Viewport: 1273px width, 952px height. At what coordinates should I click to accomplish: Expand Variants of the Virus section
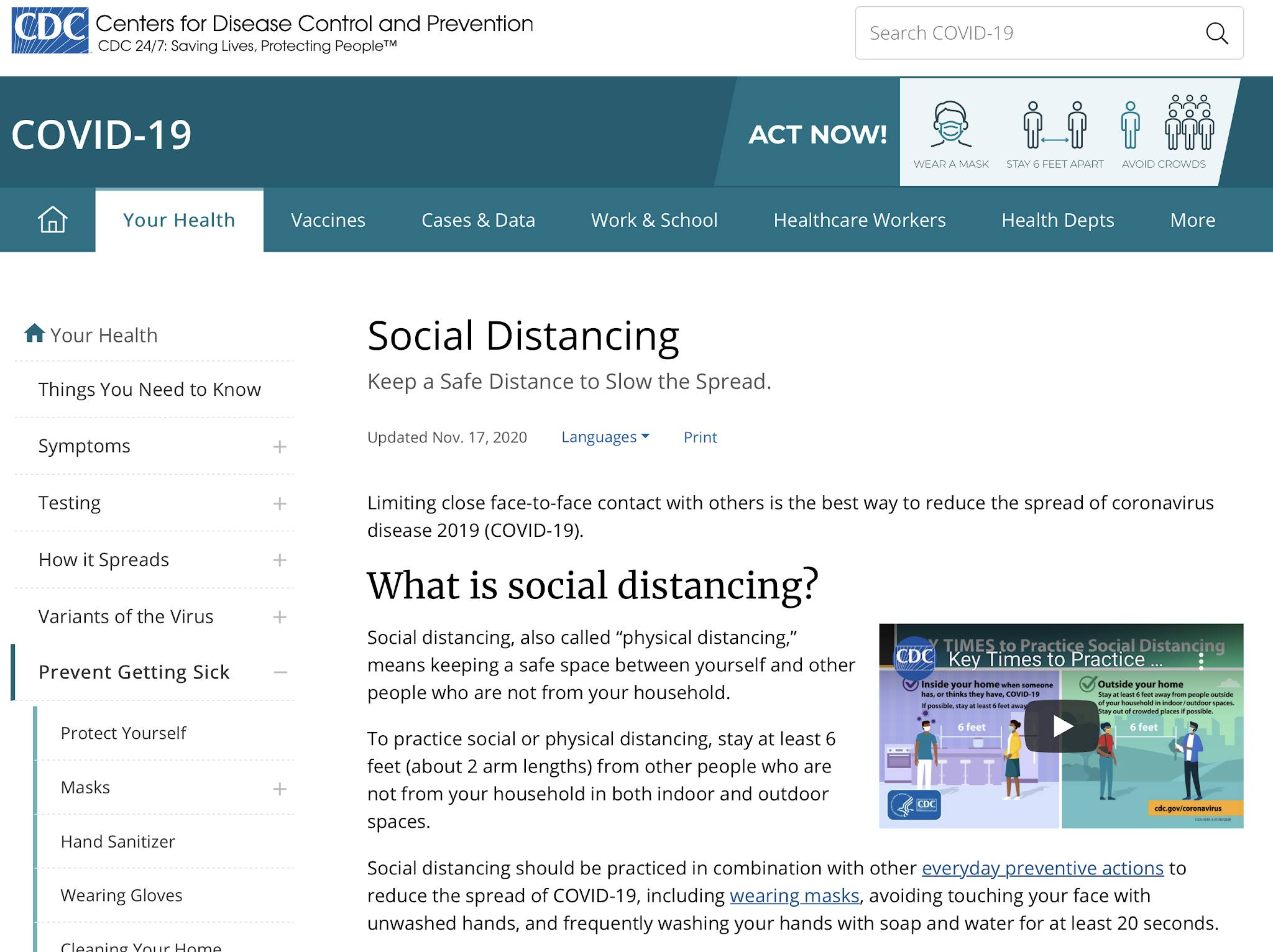point(280,617)
